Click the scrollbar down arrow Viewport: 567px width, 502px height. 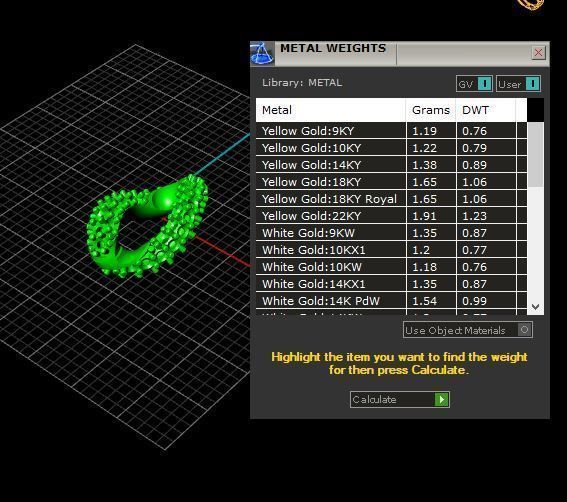[536, 307]
